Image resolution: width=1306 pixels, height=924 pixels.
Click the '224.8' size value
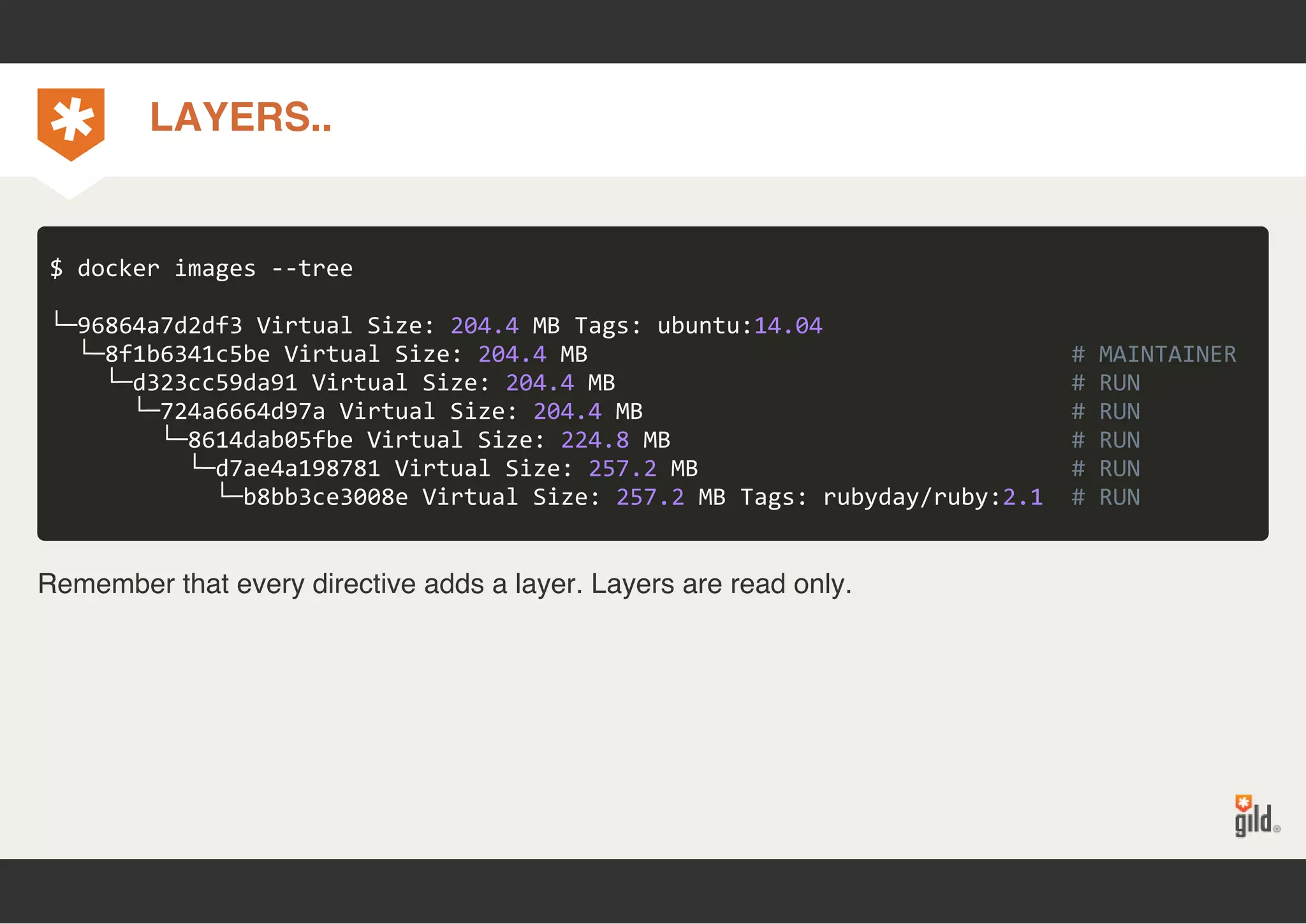pos(595,440)
